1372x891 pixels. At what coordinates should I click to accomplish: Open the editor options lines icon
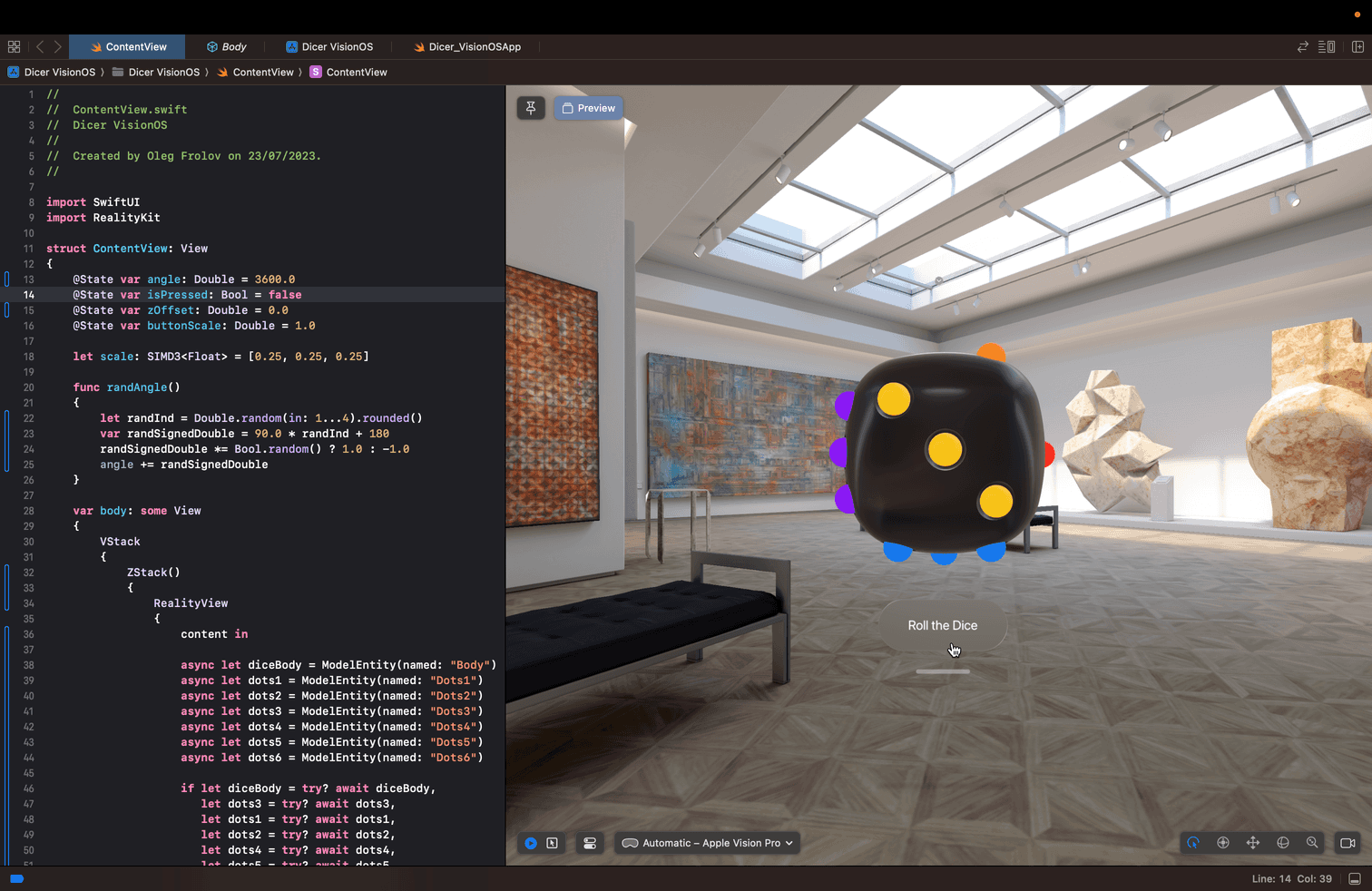(1327, 46)
